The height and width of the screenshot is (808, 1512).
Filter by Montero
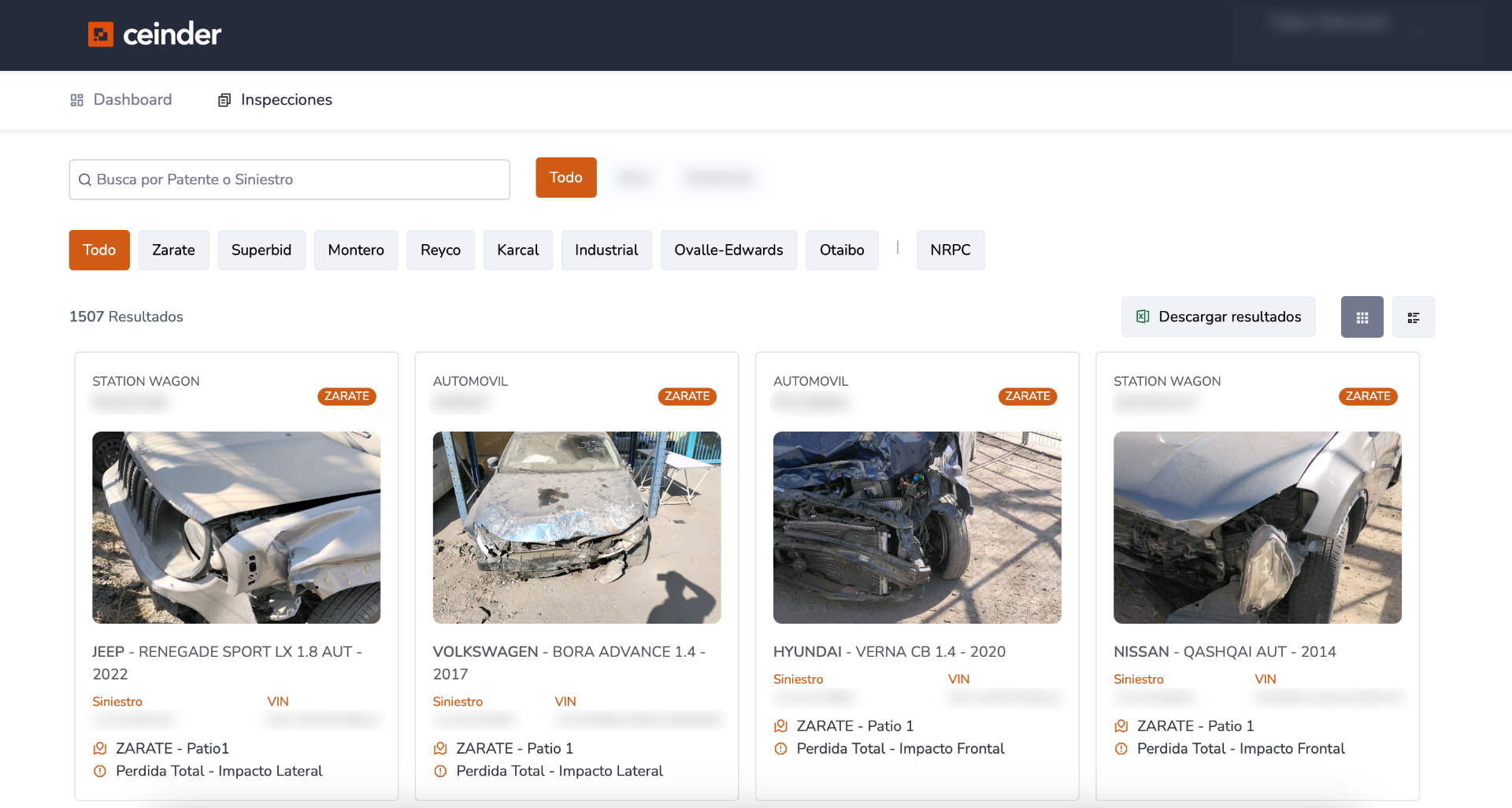click(x=356, y=250)
